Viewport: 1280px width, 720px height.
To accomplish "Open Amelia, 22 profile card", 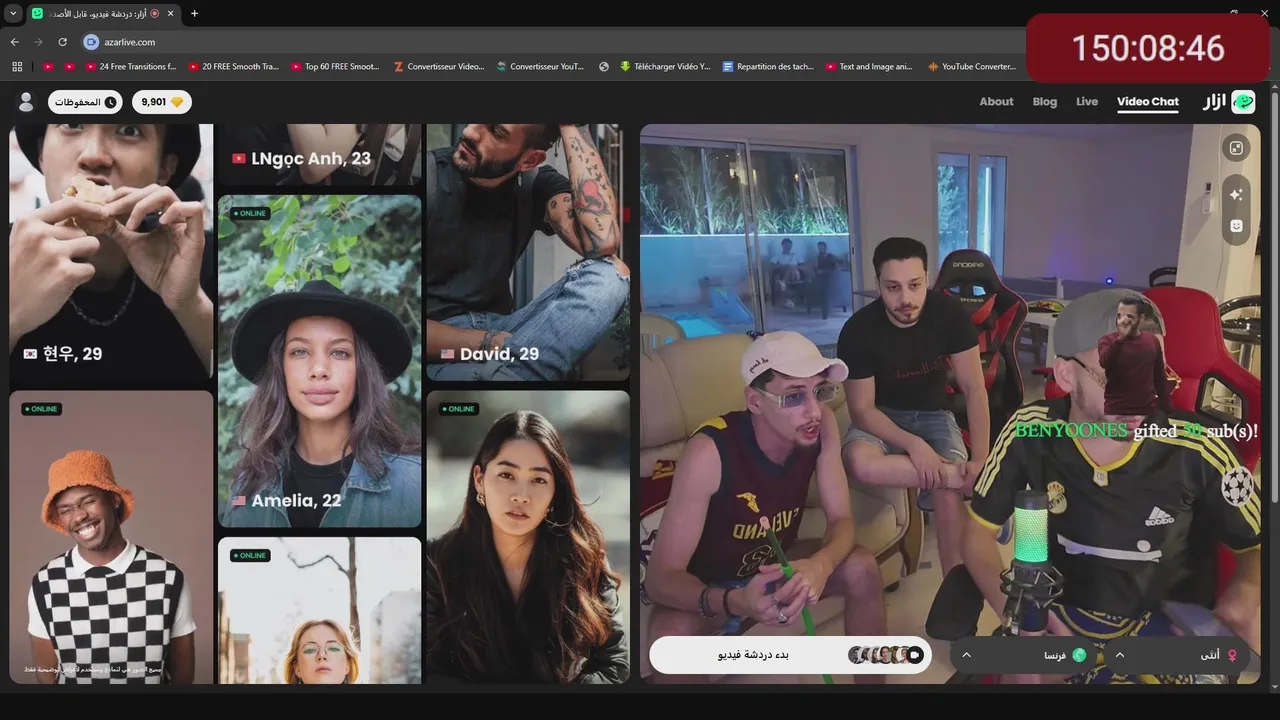I will click(320, 361).
